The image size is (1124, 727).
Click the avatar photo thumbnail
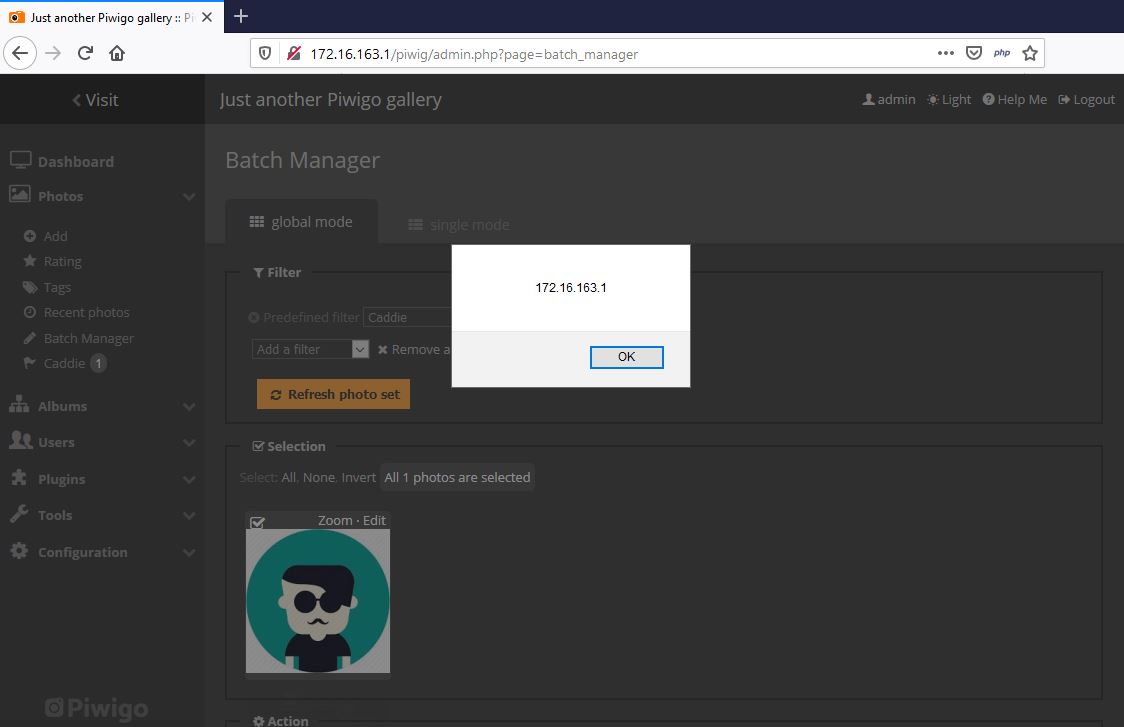[x=318, y=601]
